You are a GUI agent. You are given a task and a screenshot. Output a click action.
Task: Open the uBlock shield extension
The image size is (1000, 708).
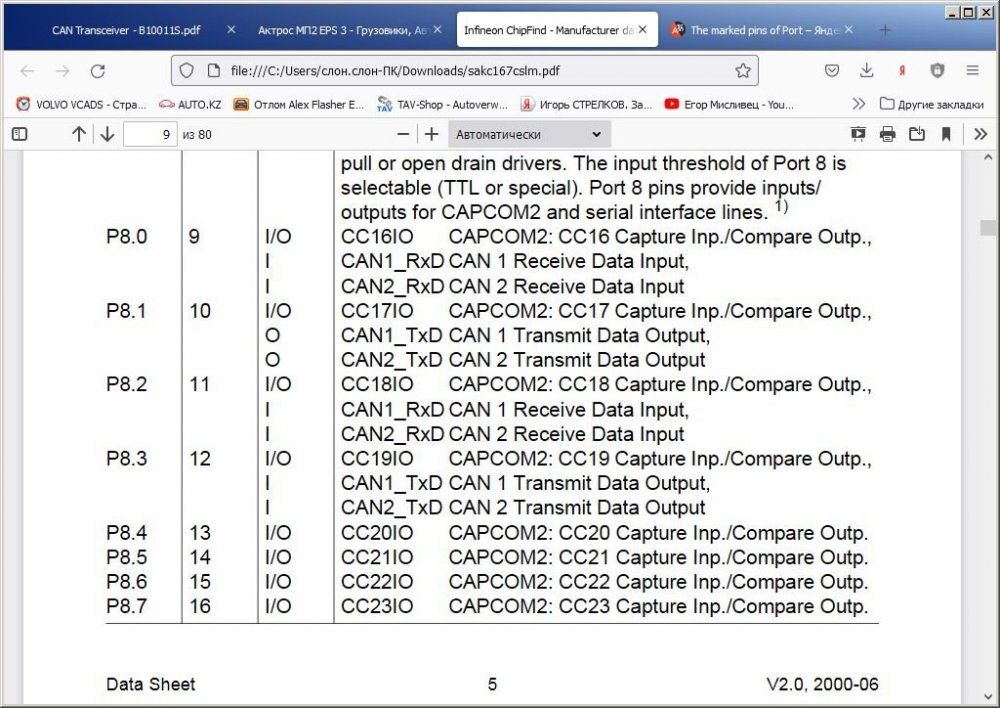[937, 71]
